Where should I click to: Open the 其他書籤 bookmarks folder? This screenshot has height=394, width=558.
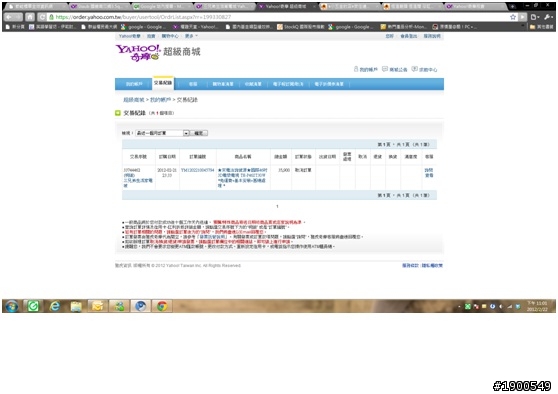(x=542, y=27)
